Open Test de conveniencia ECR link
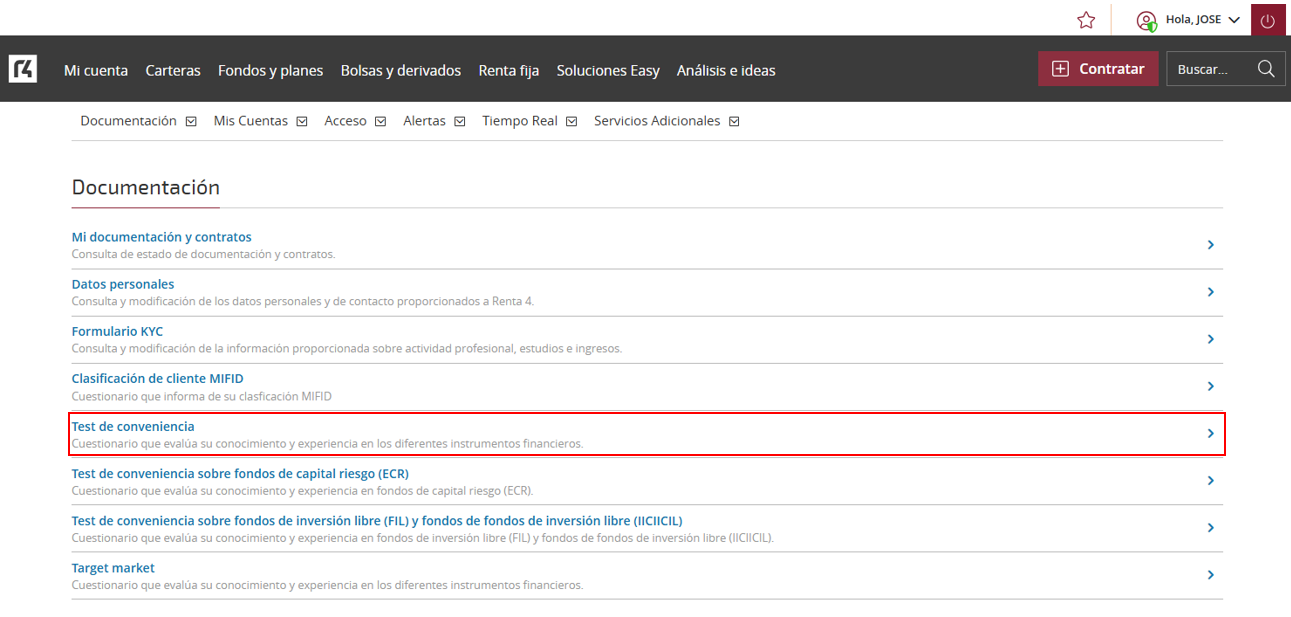 240,473
